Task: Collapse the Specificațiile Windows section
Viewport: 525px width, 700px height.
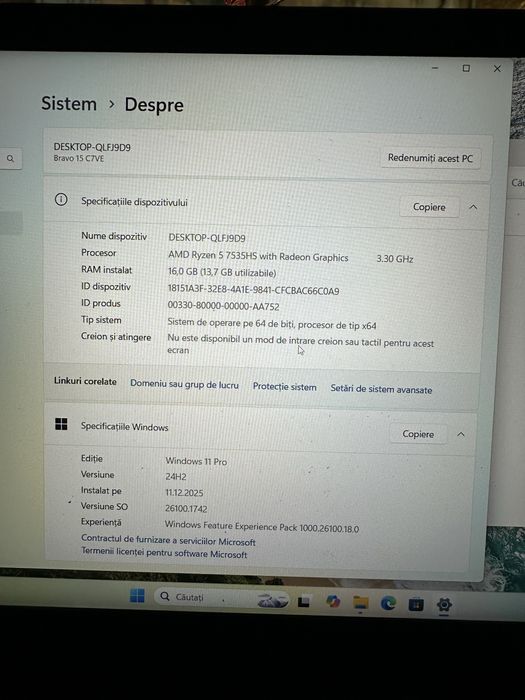Action: 461,434
